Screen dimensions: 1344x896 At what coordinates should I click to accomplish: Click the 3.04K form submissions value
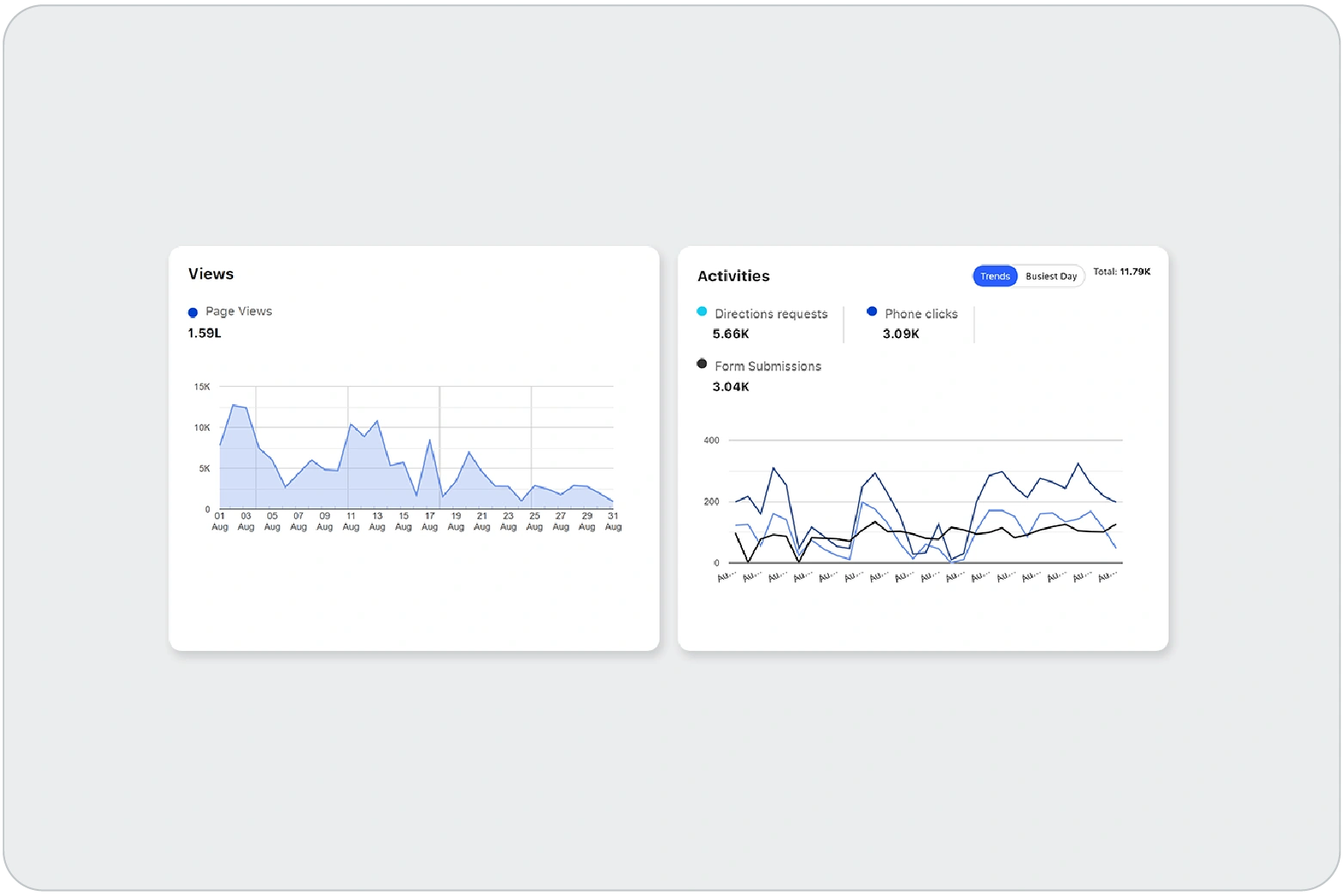730,387
